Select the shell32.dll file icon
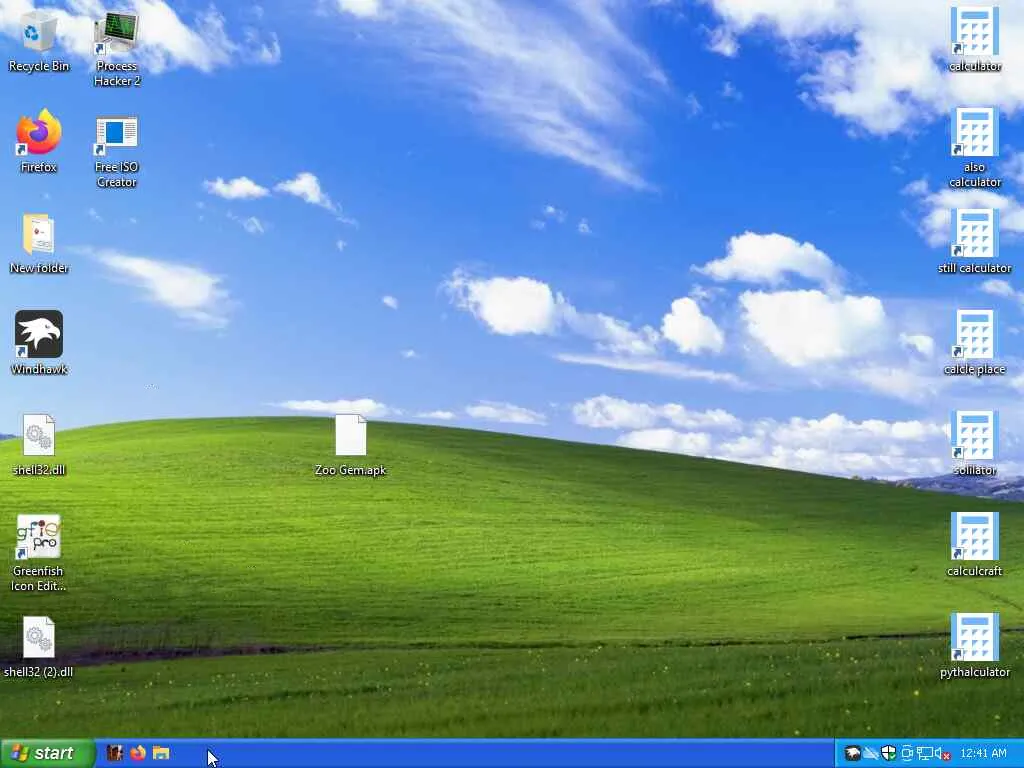This screenshot has height=768, width=1024. (39, 444)
